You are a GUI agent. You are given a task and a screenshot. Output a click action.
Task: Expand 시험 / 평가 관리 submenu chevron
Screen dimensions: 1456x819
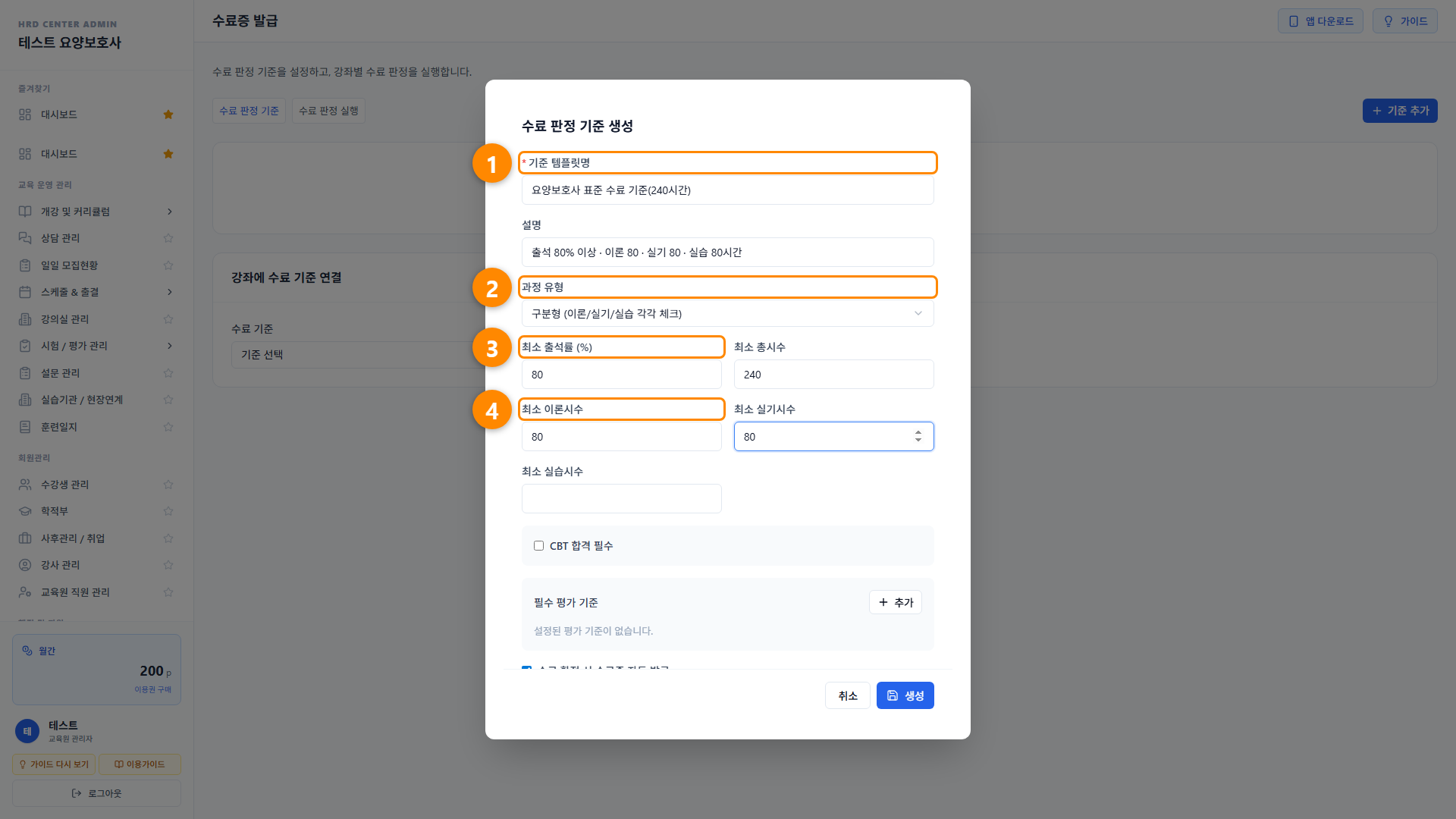pyautogui.click(x=170, y=346)
